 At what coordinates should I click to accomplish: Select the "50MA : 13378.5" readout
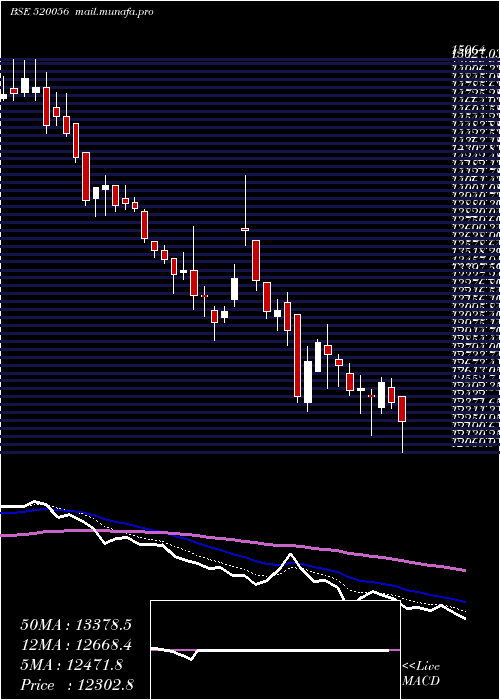coord(76,625)
